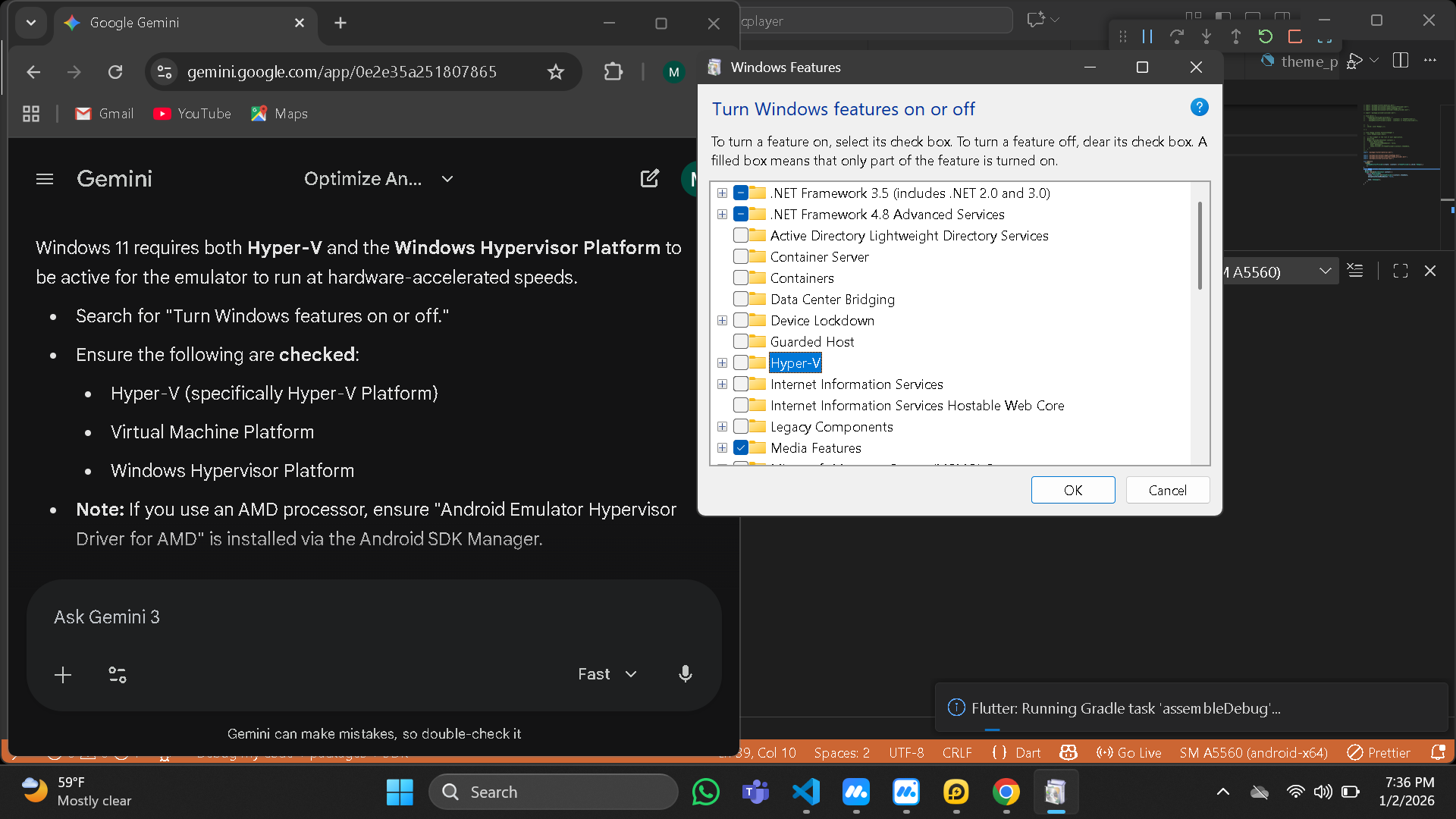
Task: Click the Gemini add files plus icon
Action: [63, 675]
